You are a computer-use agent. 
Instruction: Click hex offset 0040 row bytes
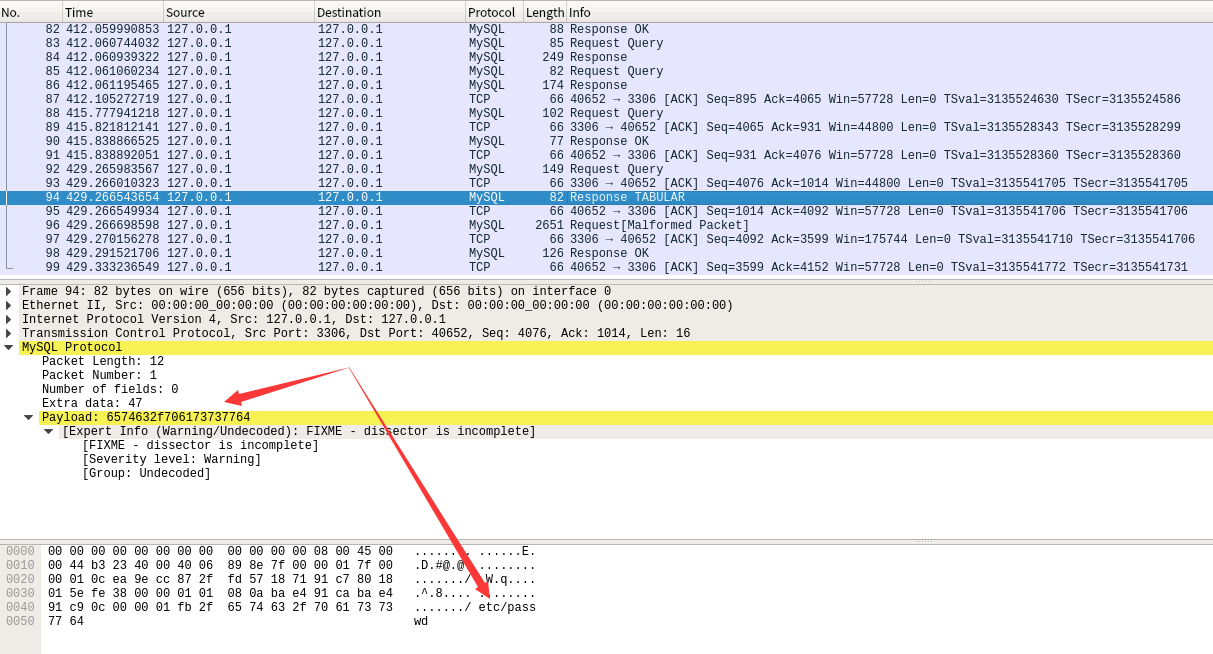coord(220,608)
